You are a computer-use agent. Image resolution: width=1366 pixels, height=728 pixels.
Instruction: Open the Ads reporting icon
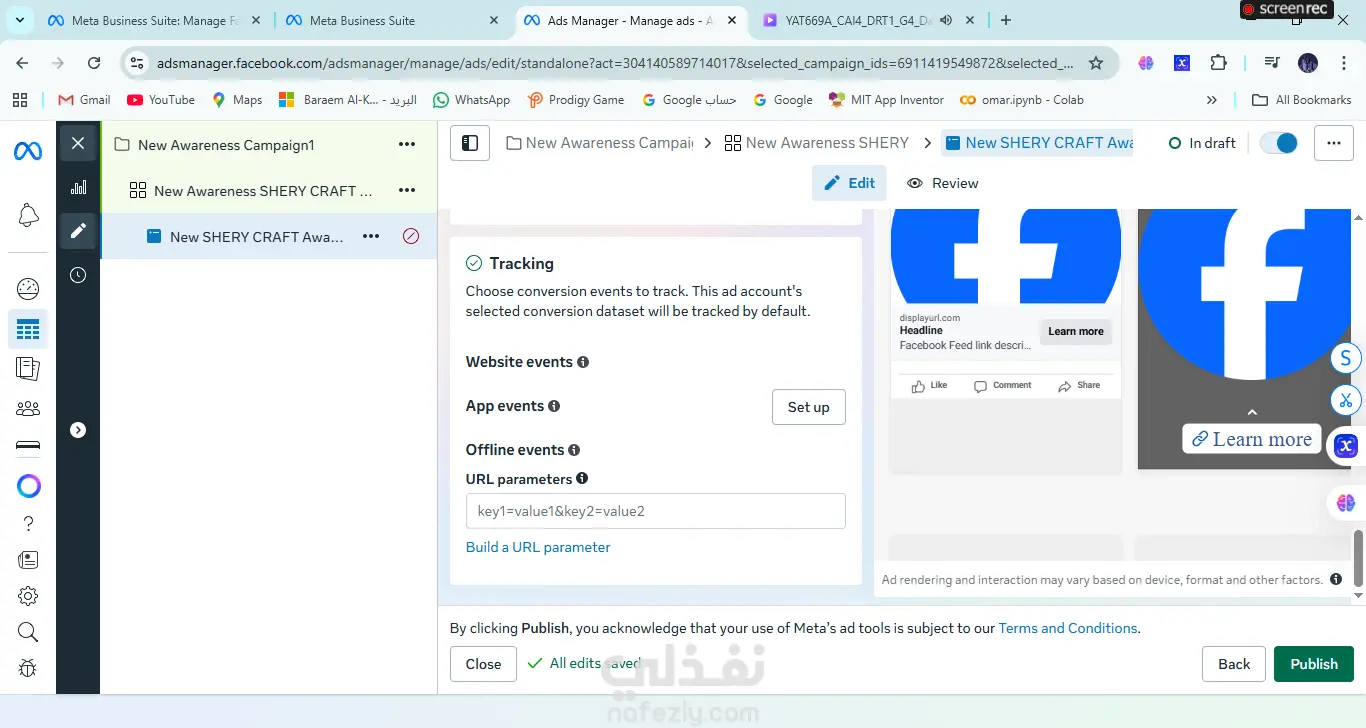pos(28,368)
